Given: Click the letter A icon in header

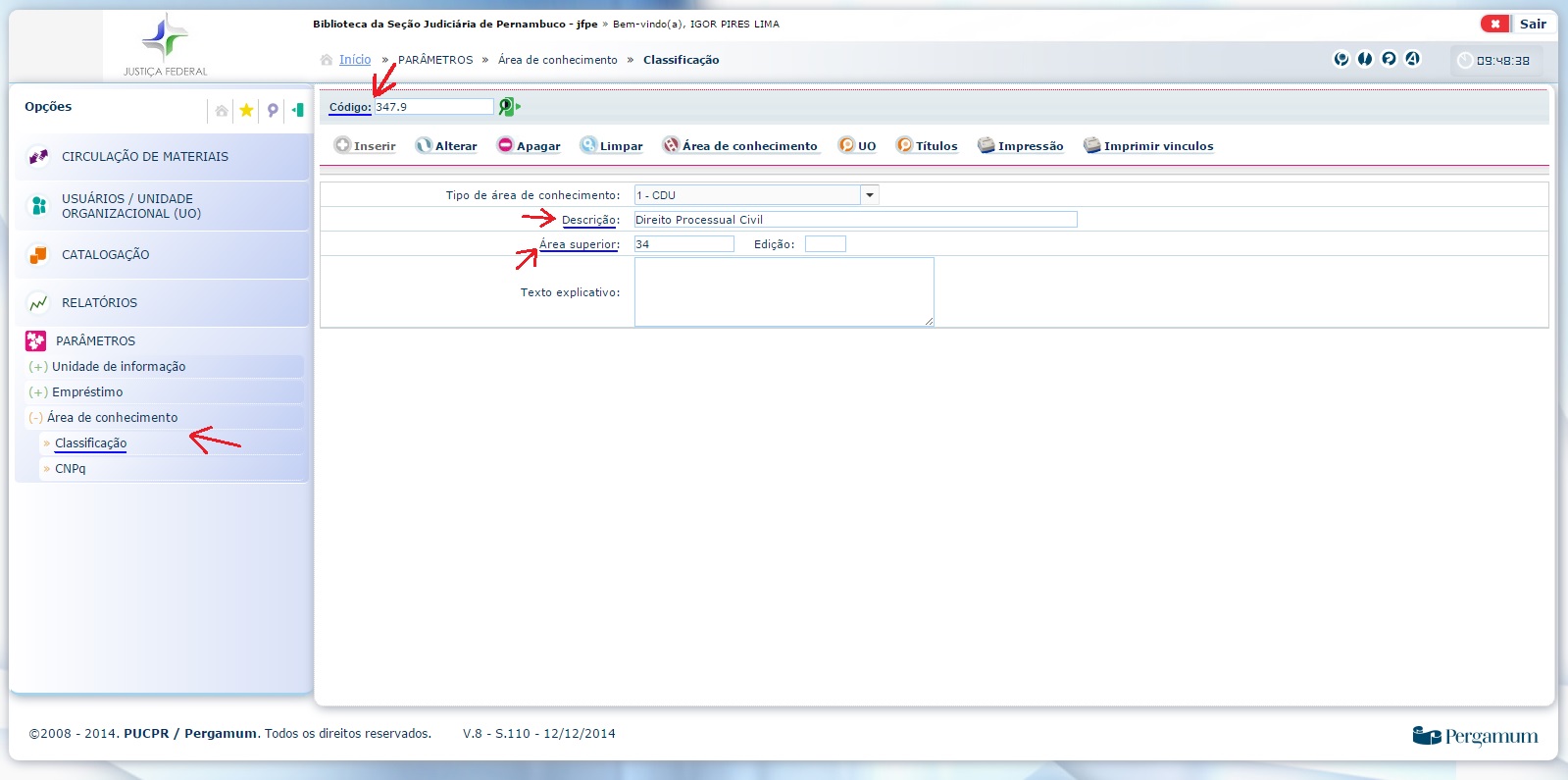Looking at the screenshot, I should pos(1412,59).
